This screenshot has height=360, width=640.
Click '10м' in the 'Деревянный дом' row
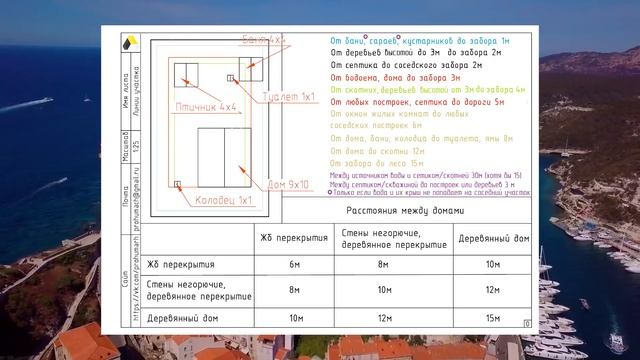pos(296,318)
